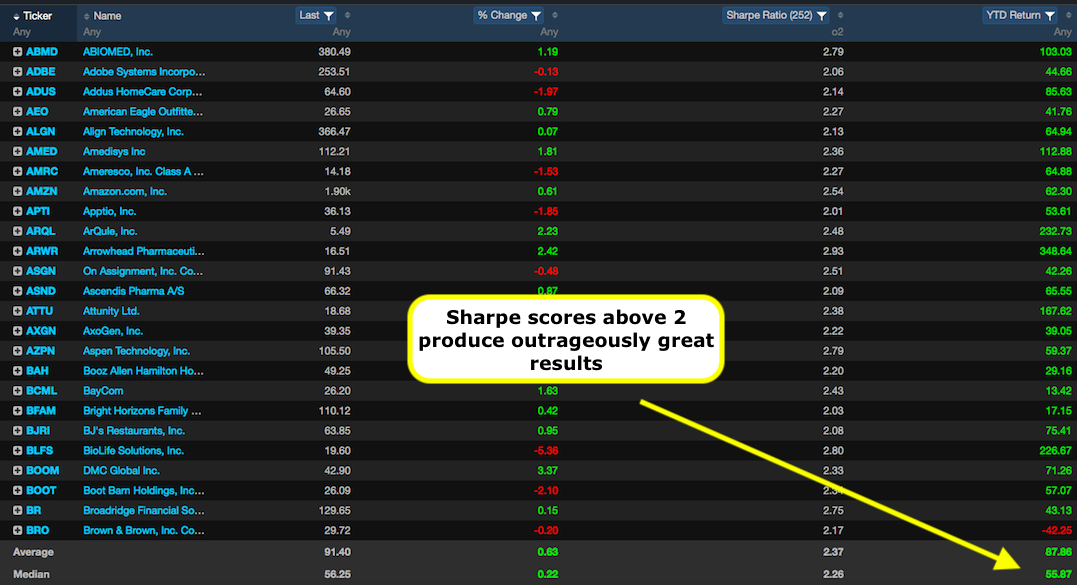The image size is (1077, 585).
Task: Open the Attunity Ltd. name link
Action: 111,310
